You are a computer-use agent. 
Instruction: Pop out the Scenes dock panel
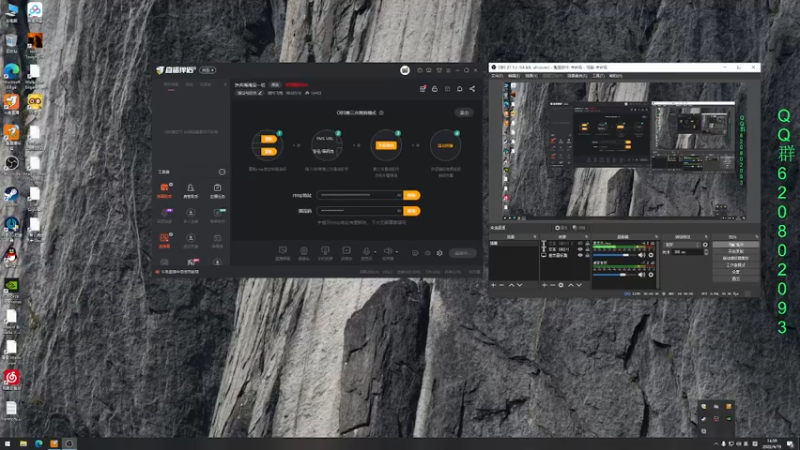535,237
